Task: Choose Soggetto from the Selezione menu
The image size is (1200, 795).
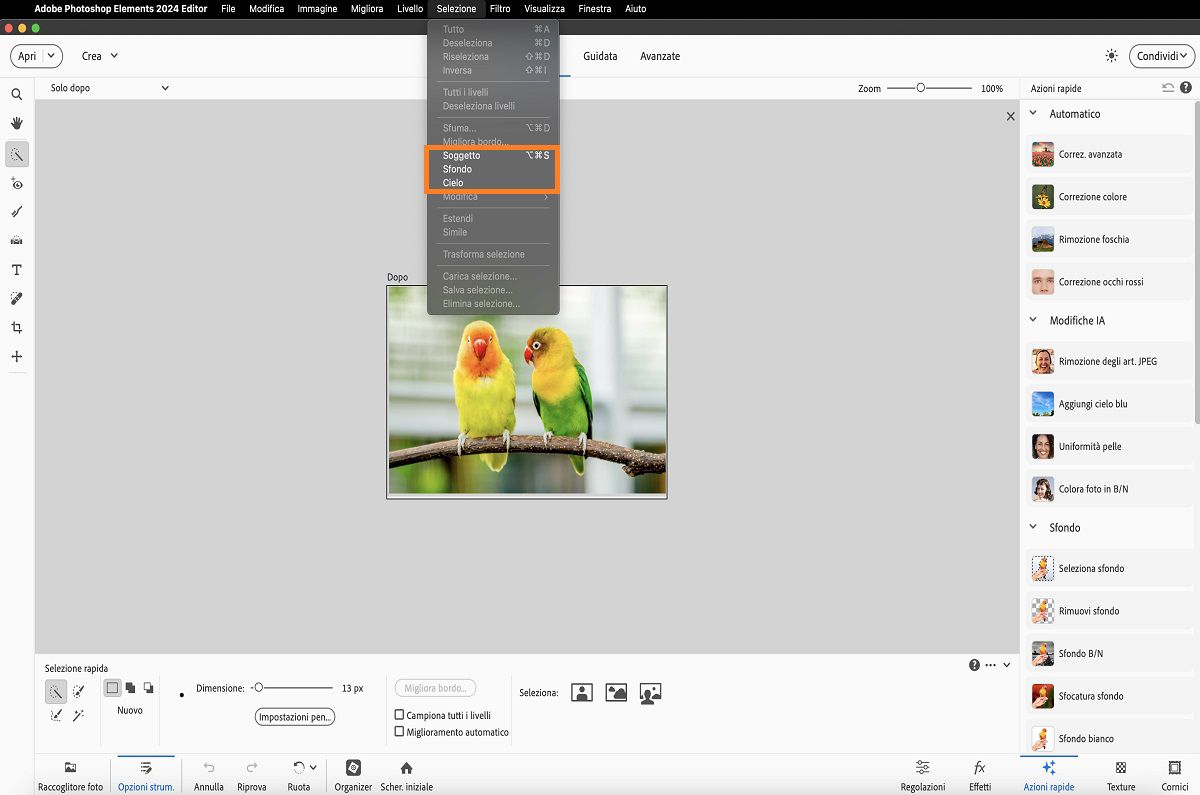Action: pos(462,156)
